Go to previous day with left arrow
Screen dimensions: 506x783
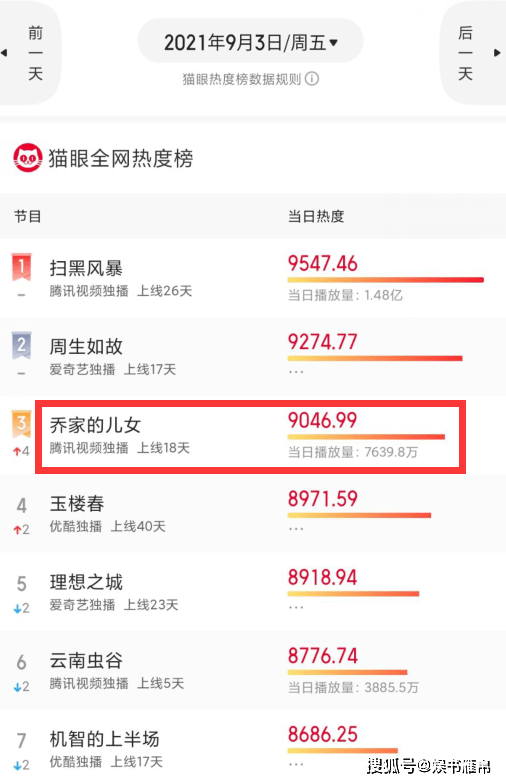pyautogui.click(x=4, y=52)
